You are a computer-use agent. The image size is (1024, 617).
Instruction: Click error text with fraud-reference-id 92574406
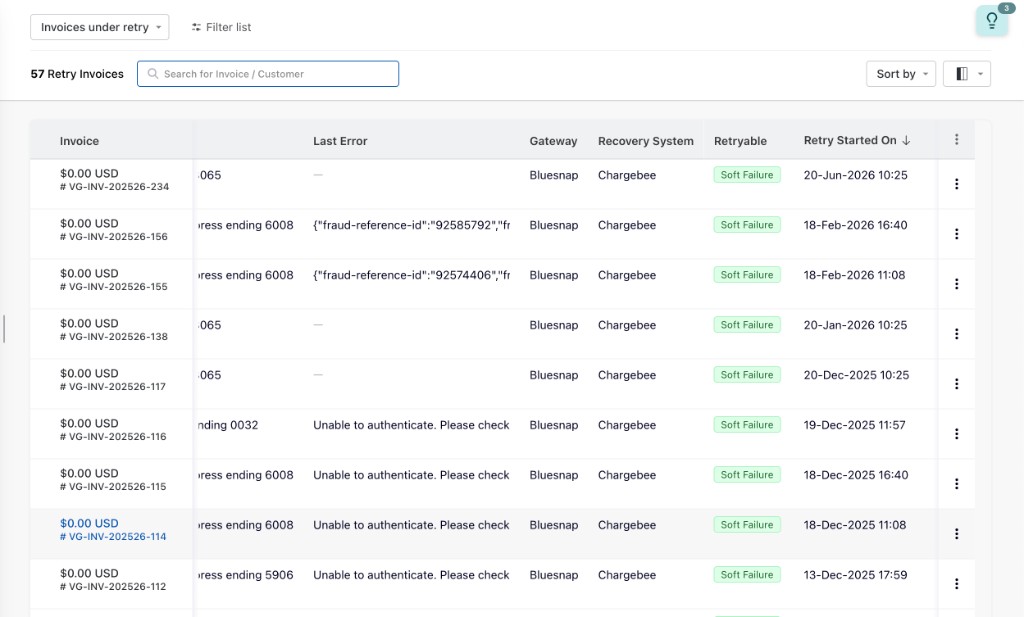click(x=411, y=275)
